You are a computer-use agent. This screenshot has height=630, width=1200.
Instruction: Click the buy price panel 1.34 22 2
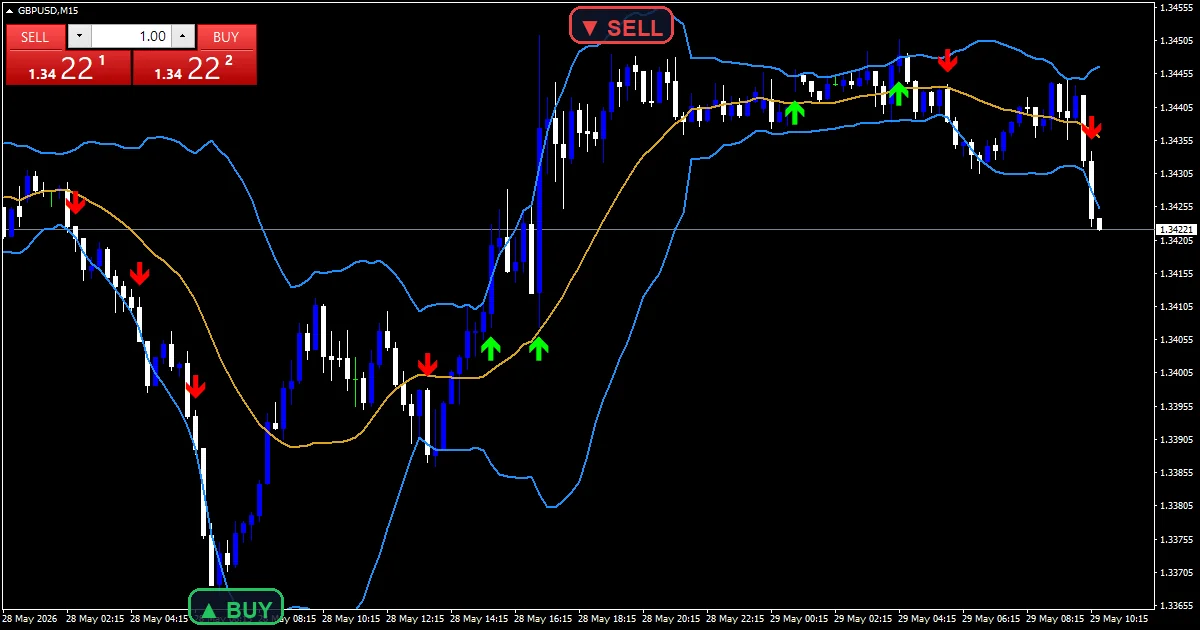(x=194, y=68)
